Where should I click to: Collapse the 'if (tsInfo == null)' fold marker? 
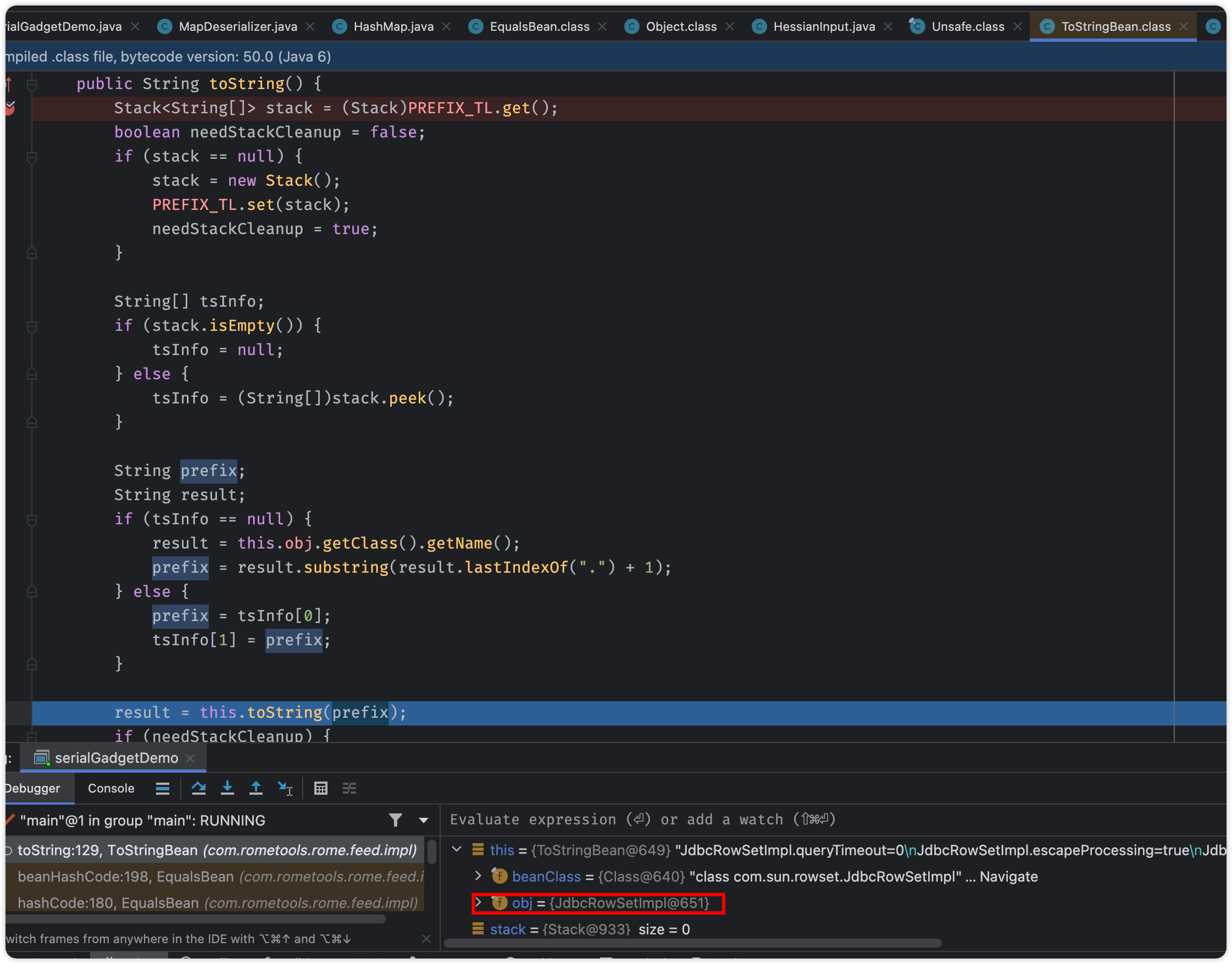[x=32, y=520]
